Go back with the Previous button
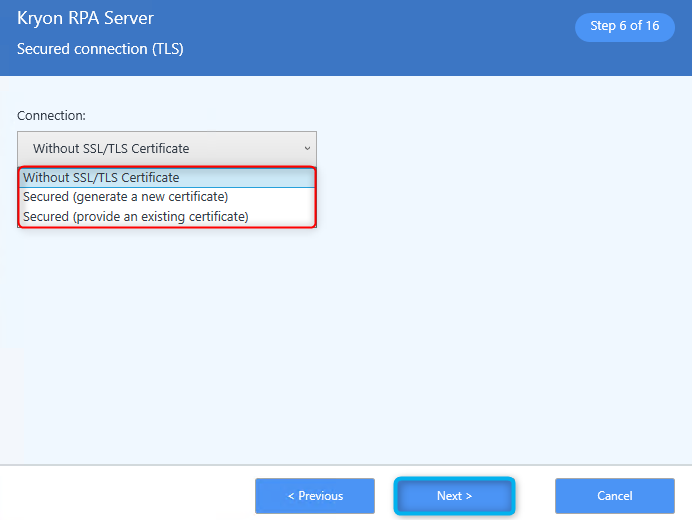 [315, 496]
